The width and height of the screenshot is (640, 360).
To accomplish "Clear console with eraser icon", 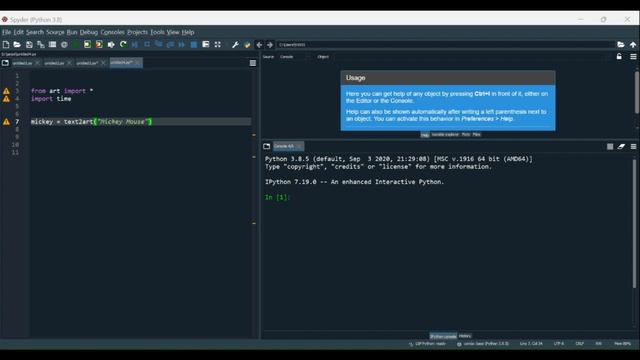I will pos(621,147).
